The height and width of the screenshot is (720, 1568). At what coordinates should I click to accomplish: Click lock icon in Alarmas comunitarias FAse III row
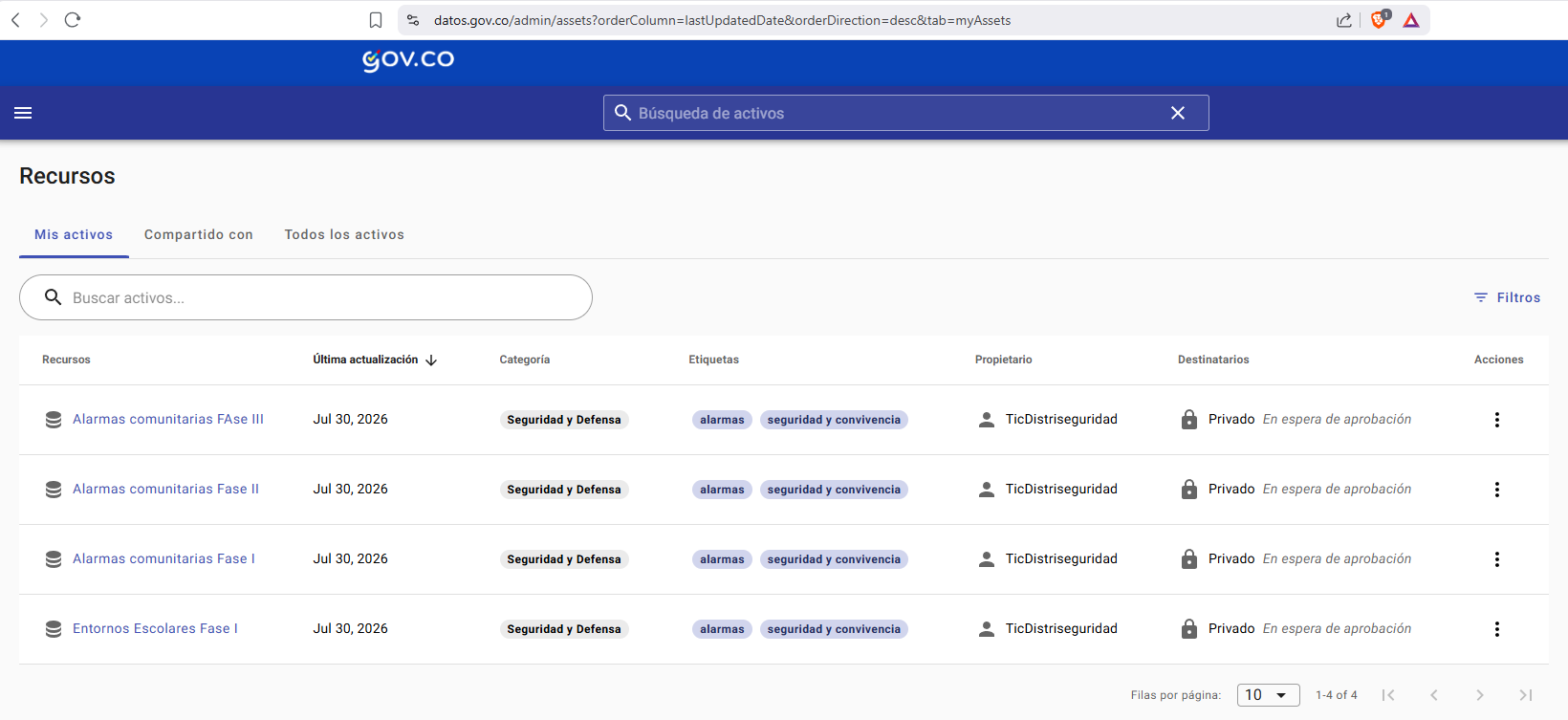[1189, 419]
